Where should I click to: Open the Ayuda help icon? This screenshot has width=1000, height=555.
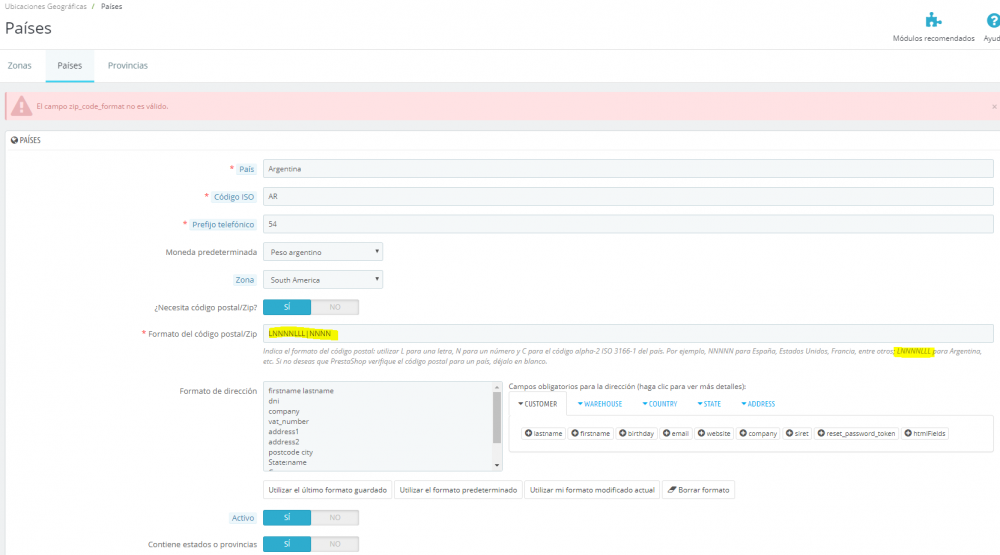point(993,20)
